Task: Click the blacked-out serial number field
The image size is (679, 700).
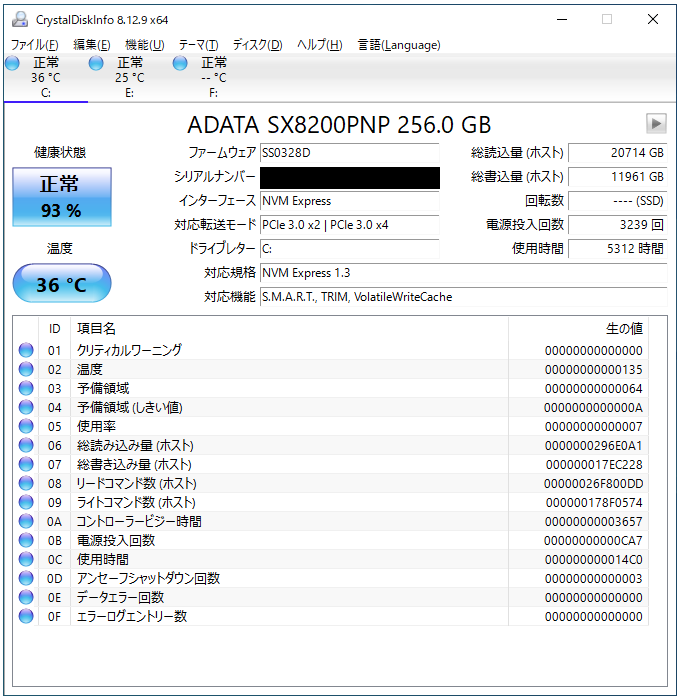Action: pos(350,177)
